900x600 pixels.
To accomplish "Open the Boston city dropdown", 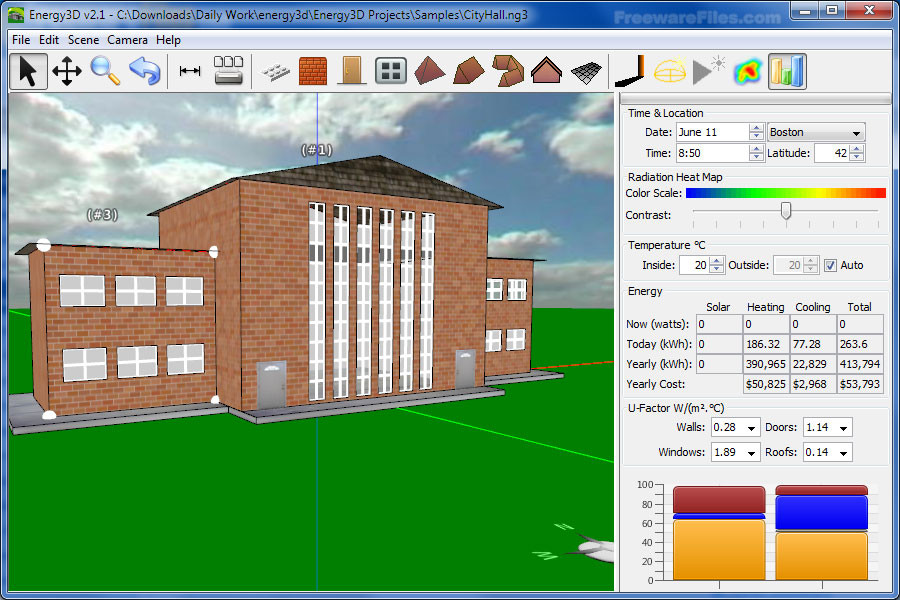I will (x=816, y=133).
